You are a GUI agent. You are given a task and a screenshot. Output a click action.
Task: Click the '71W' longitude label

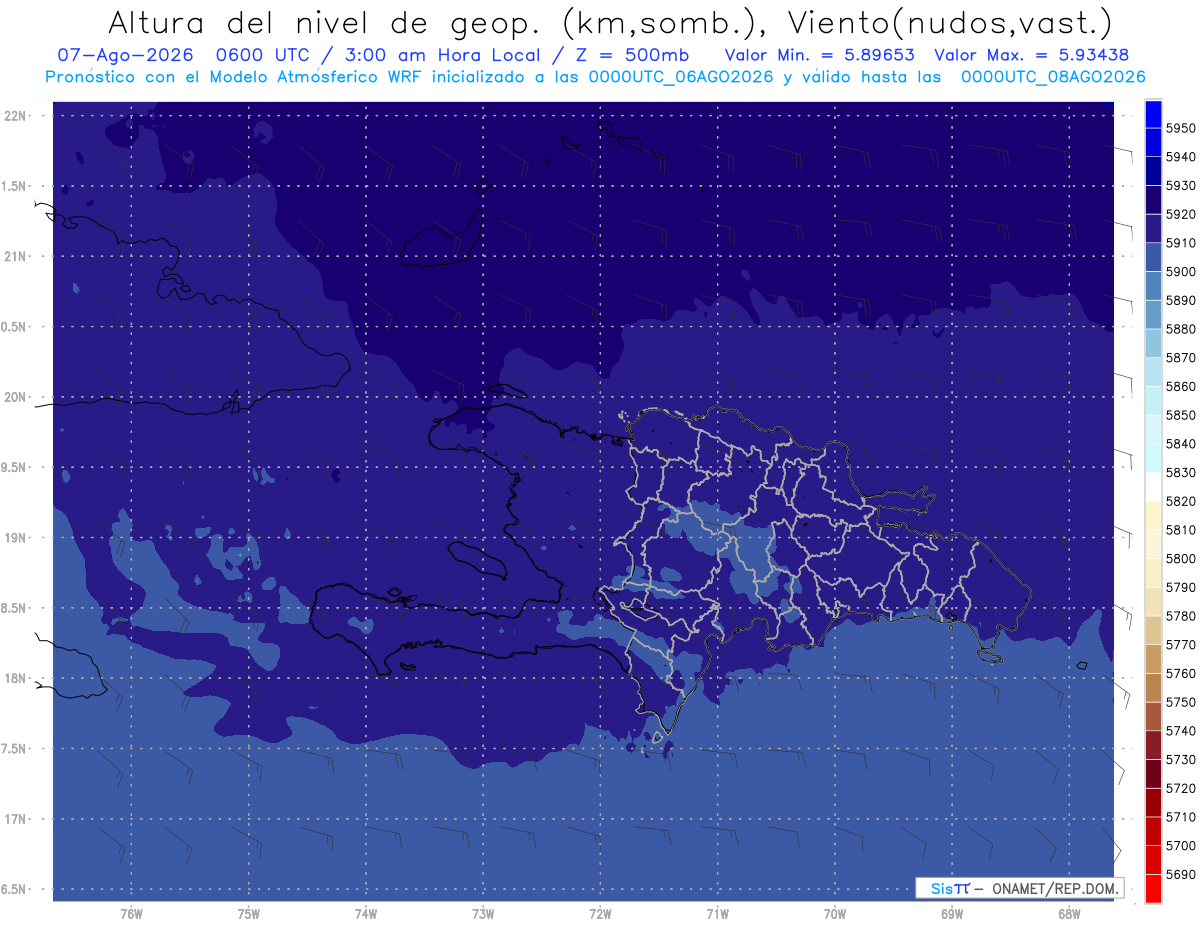click(x=717, y=913)
